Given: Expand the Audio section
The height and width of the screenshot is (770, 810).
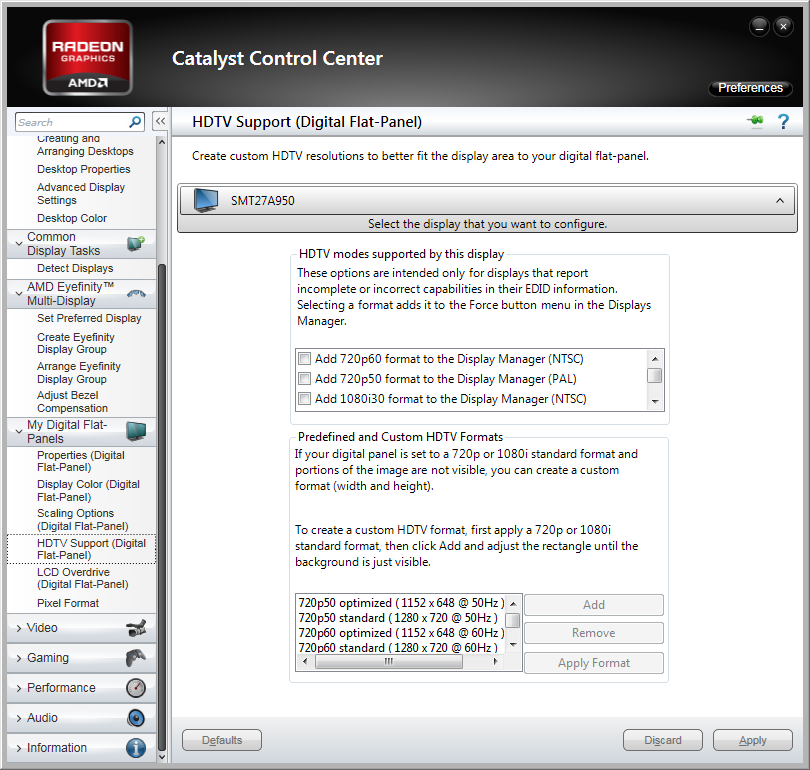Looking at the screenshot, I should 19,718.
